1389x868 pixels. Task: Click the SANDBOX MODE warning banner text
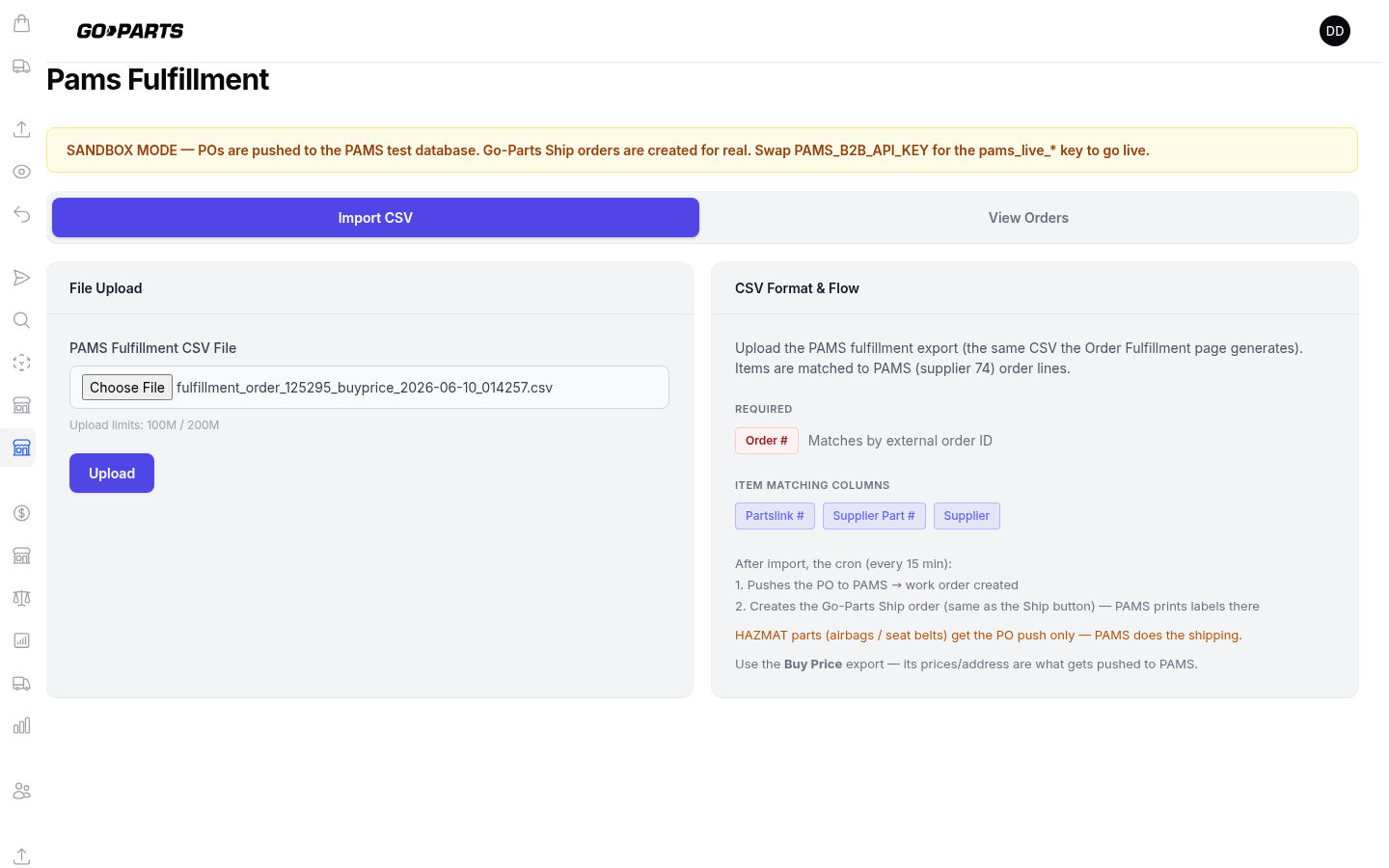pos(608,150)
